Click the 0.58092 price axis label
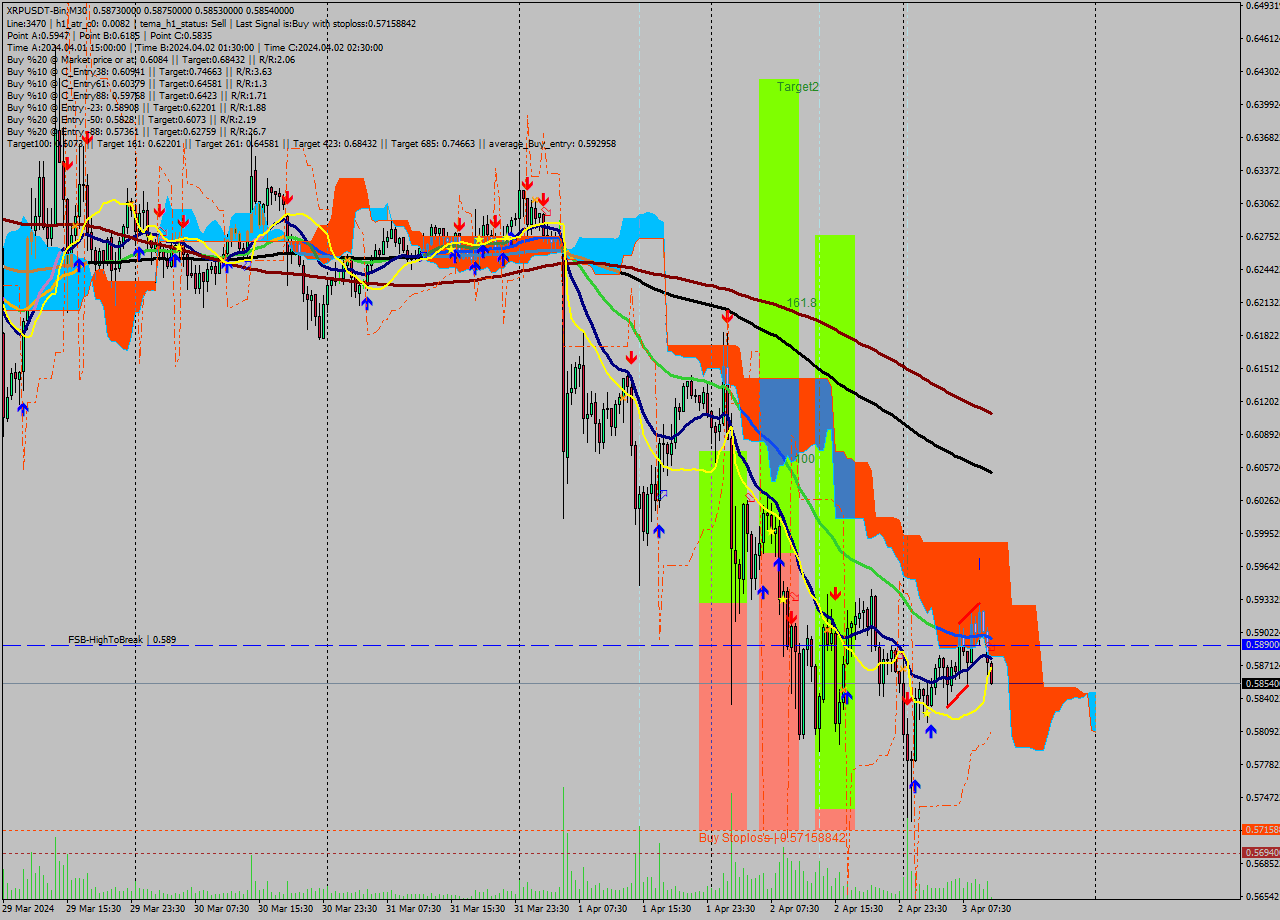 coord(1262,732)
